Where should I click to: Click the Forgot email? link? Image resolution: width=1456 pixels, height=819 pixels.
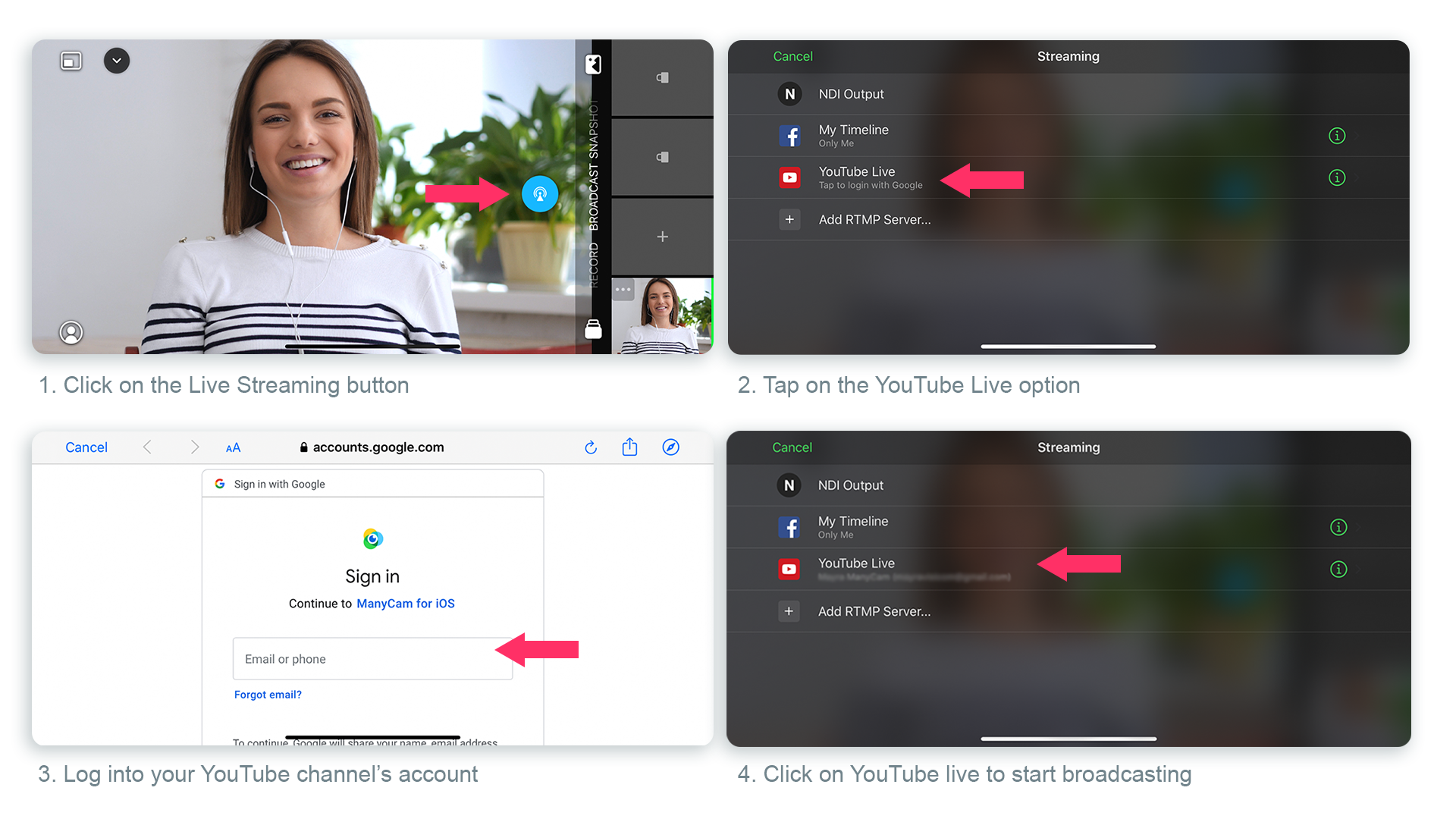pos(268,695)
